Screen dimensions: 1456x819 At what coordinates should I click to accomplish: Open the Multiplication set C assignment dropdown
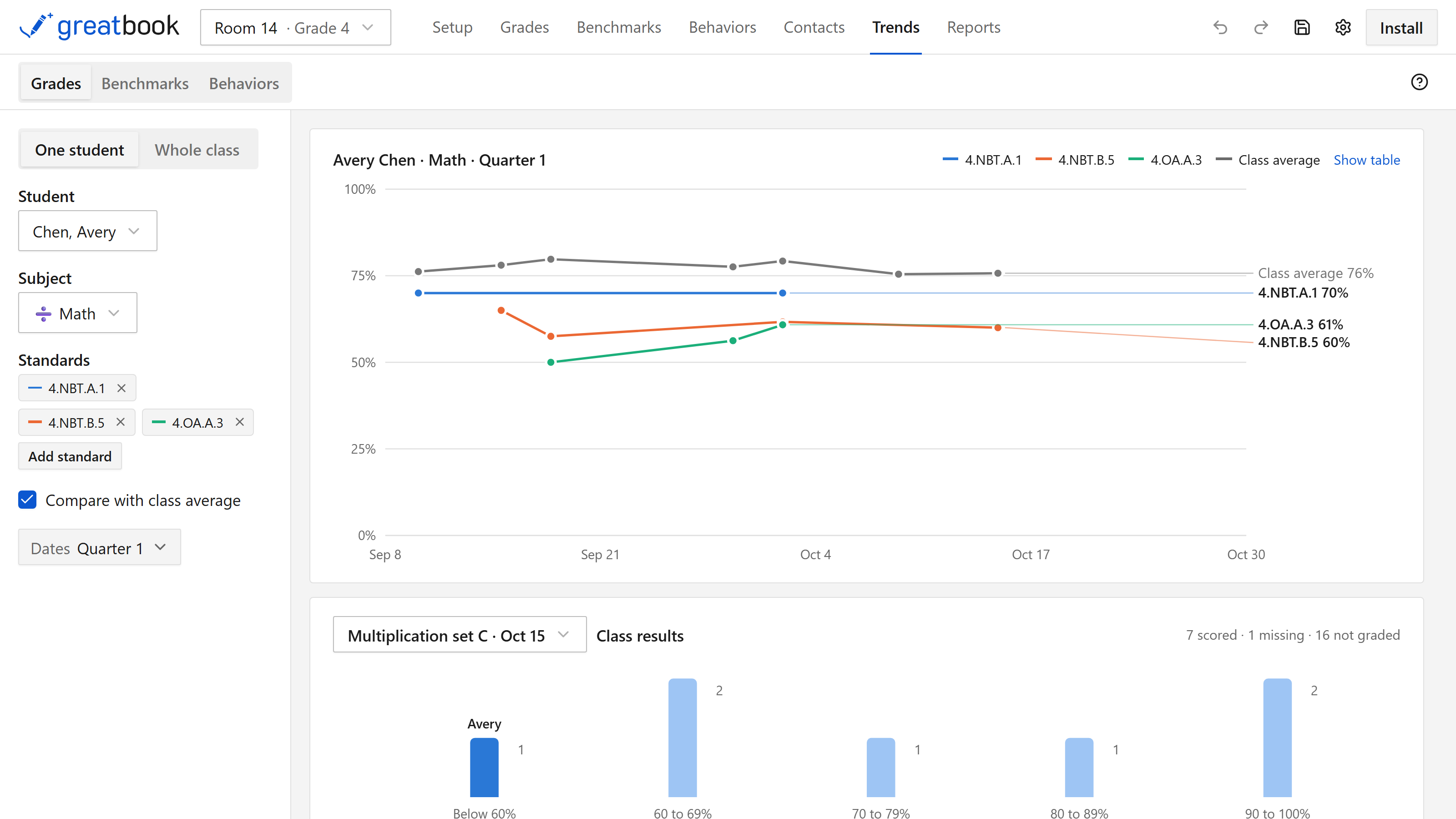(460, 635)
